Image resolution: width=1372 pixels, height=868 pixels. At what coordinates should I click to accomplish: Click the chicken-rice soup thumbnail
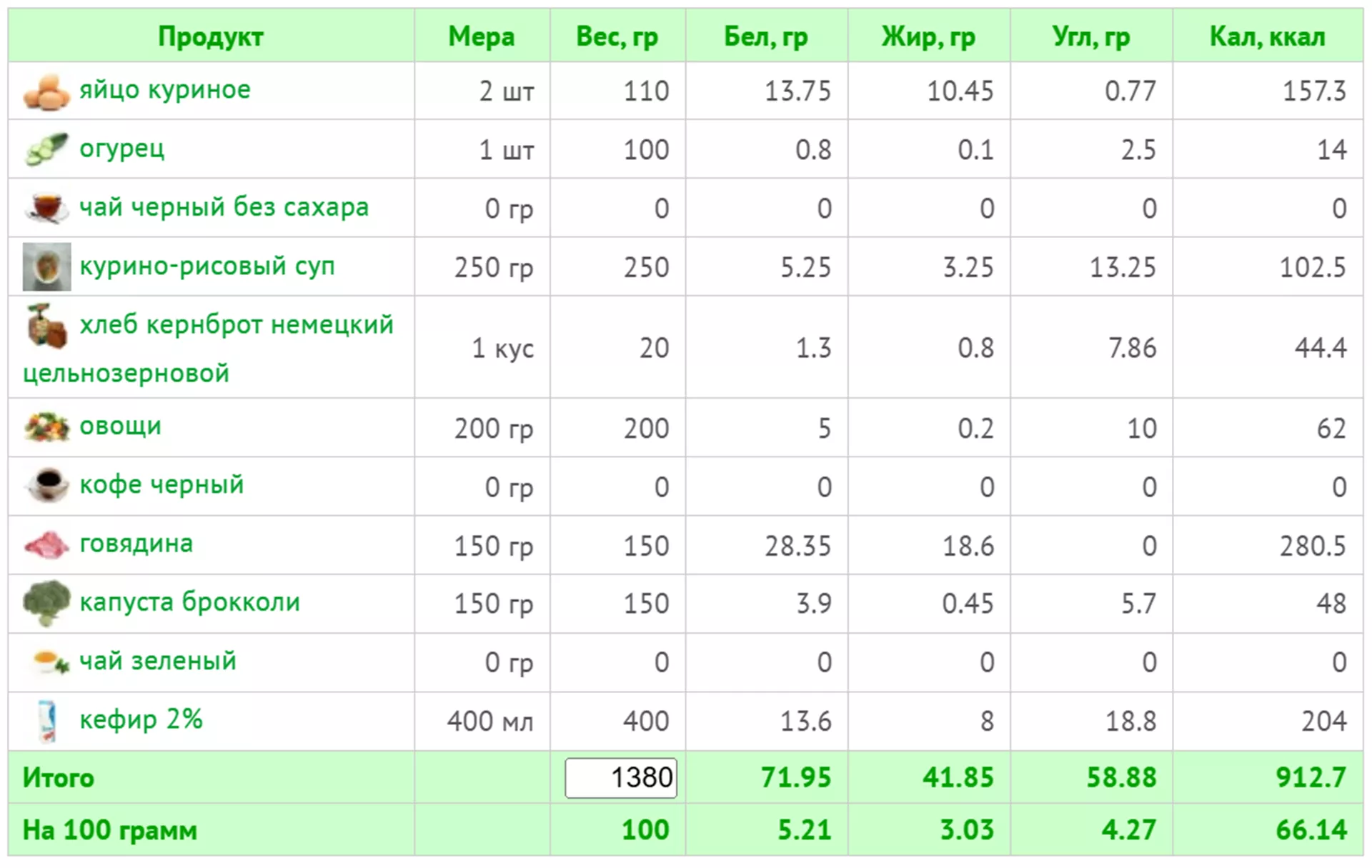[x=46, y=266]
